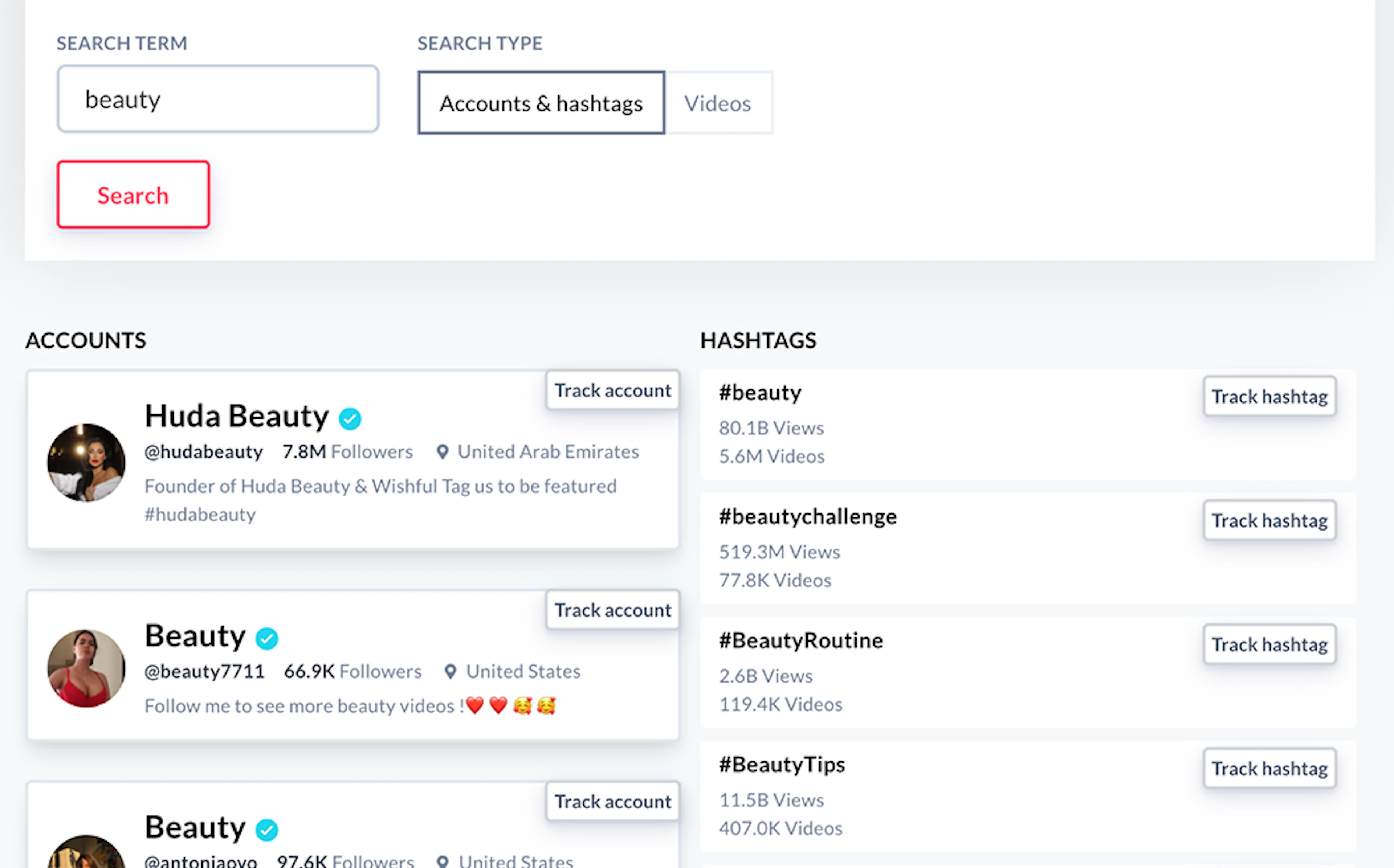Viewport: 1394px width, 868px height.
Task: Open the @beauty7711 profile avatar
Action: click(86, 668)
